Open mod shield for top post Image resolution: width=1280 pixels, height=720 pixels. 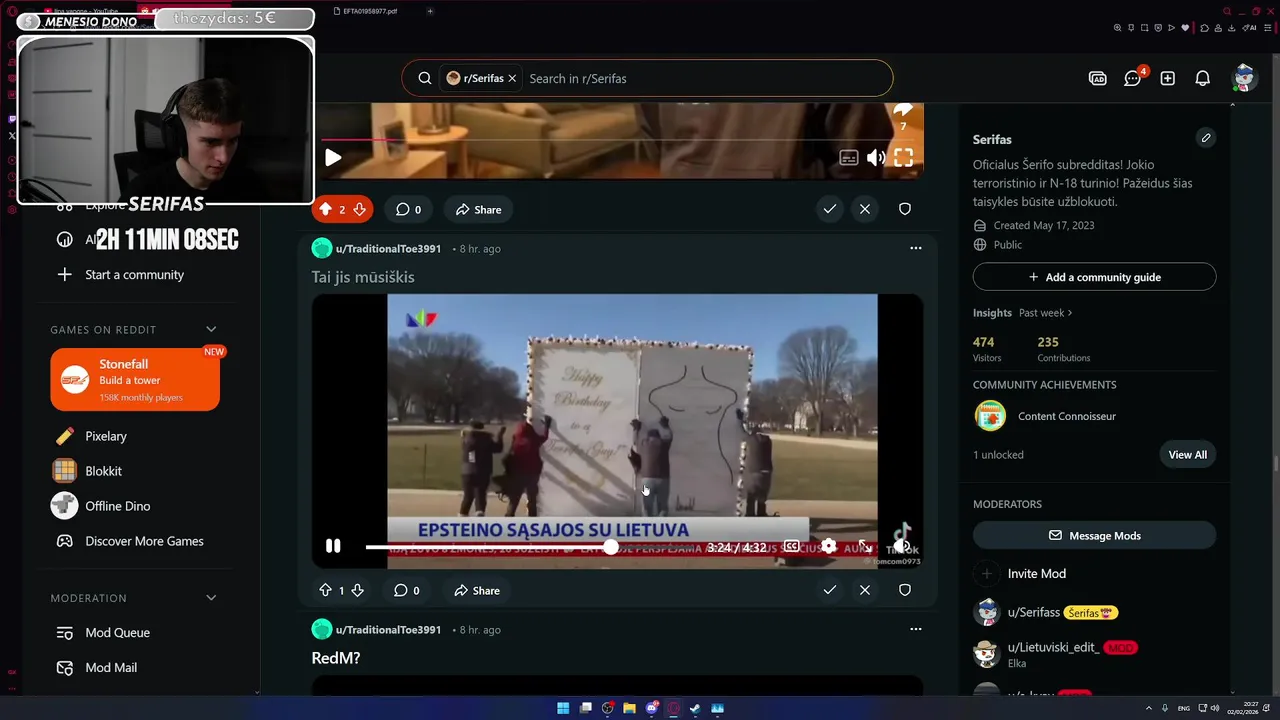pyautogui.click(x=905, y=209)
